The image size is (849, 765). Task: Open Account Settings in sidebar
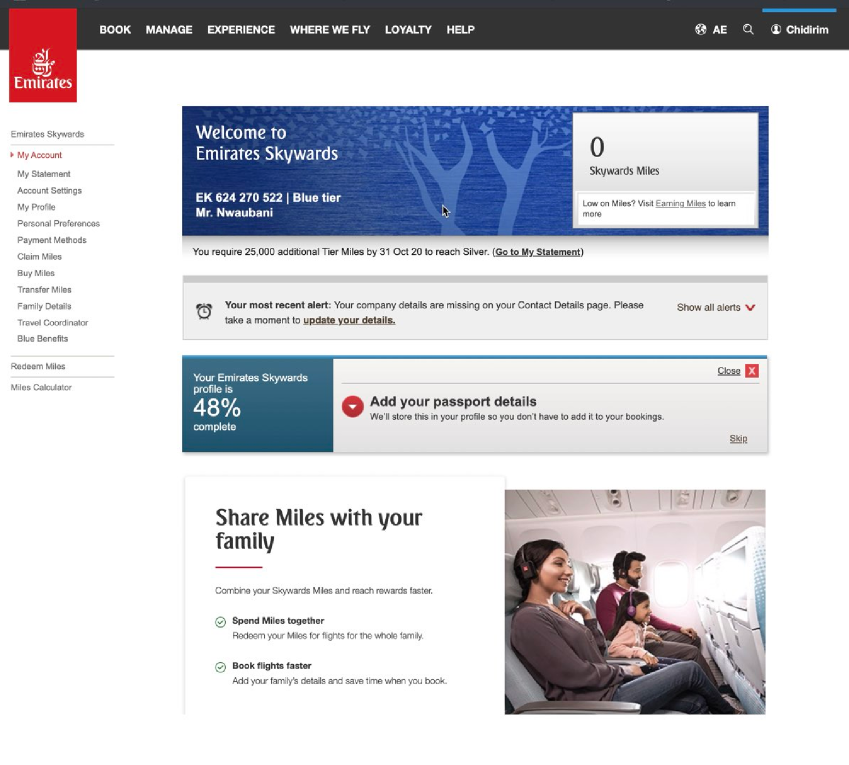[x=49, y=191]
